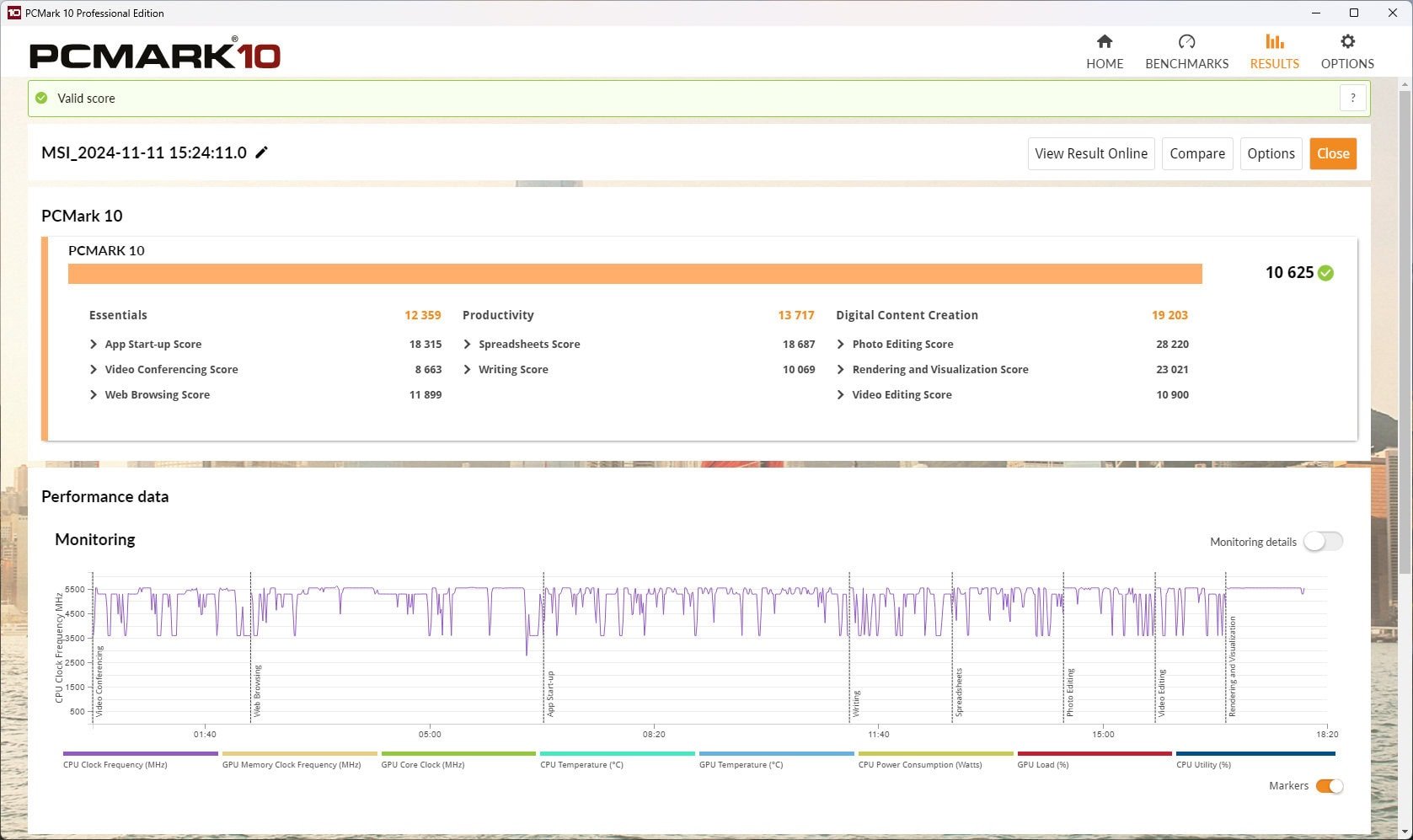The width and height of the screenshot is (1413, 840).
Task: Disable the Markers toggle
Action: pos(1330,786)
